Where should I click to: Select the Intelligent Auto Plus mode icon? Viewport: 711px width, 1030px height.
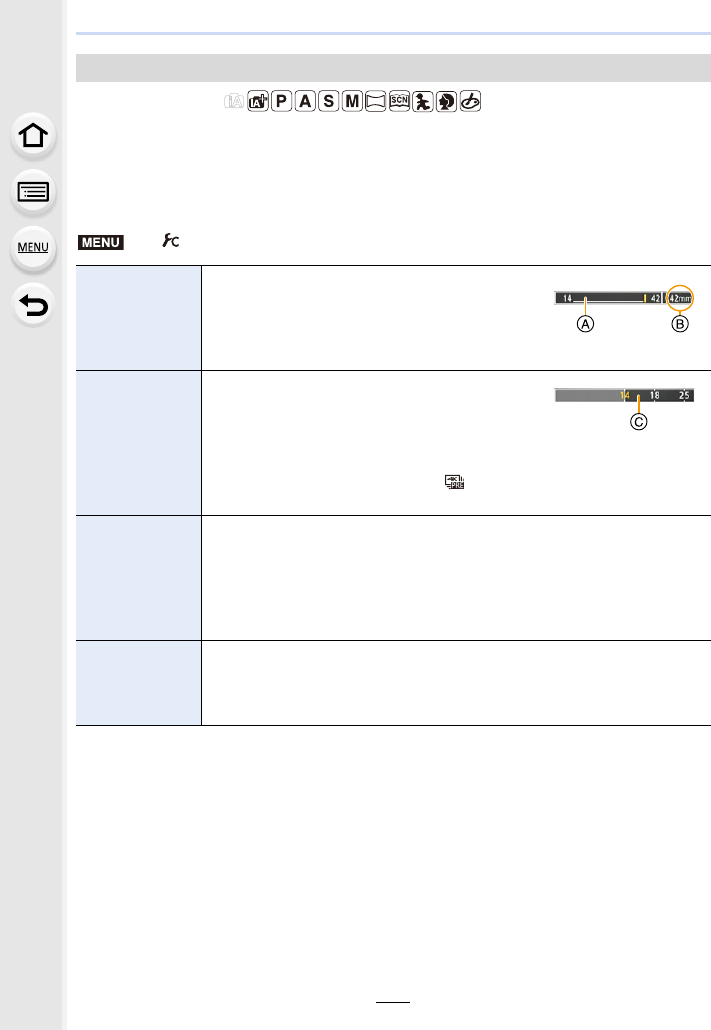click(x=255, y=104)
